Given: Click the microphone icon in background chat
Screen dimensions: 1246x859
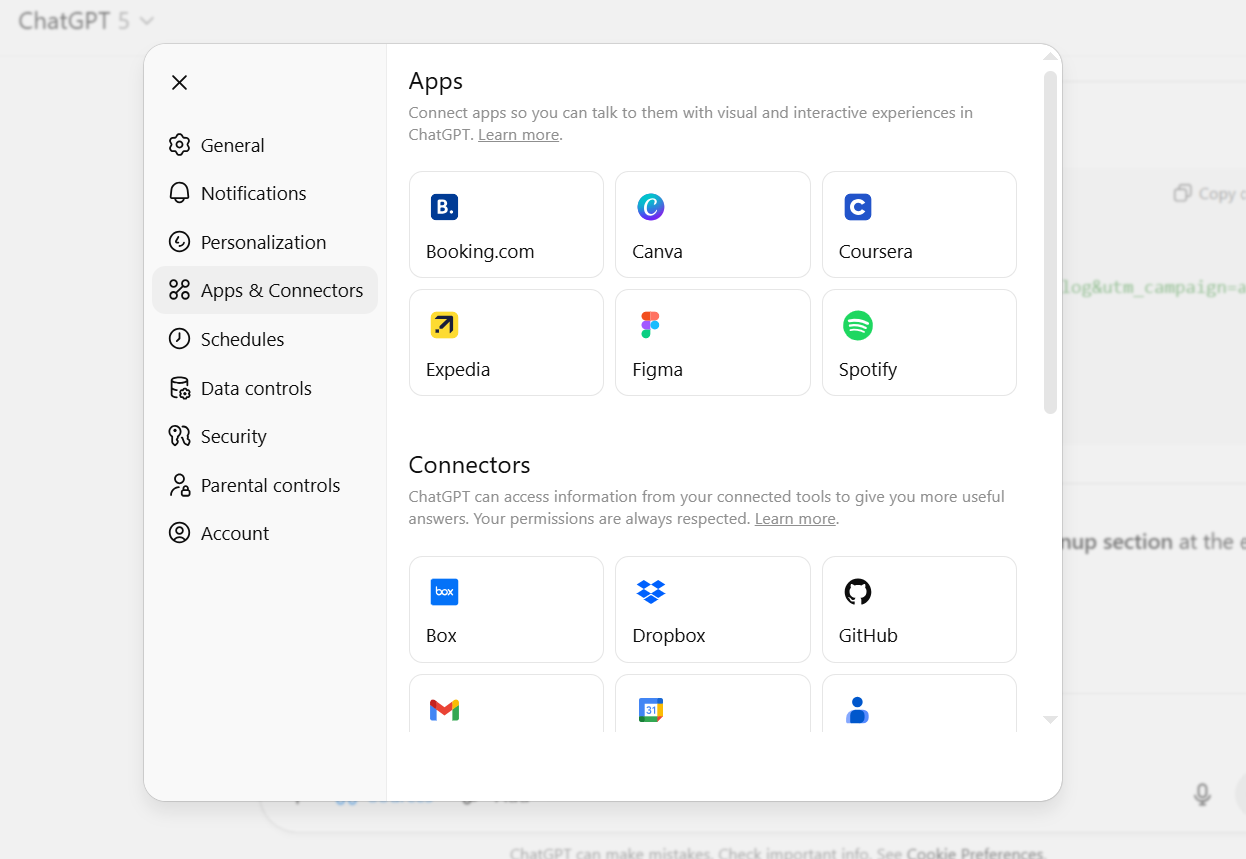Looking at the screenshot, I should (x=1202, y=795).
